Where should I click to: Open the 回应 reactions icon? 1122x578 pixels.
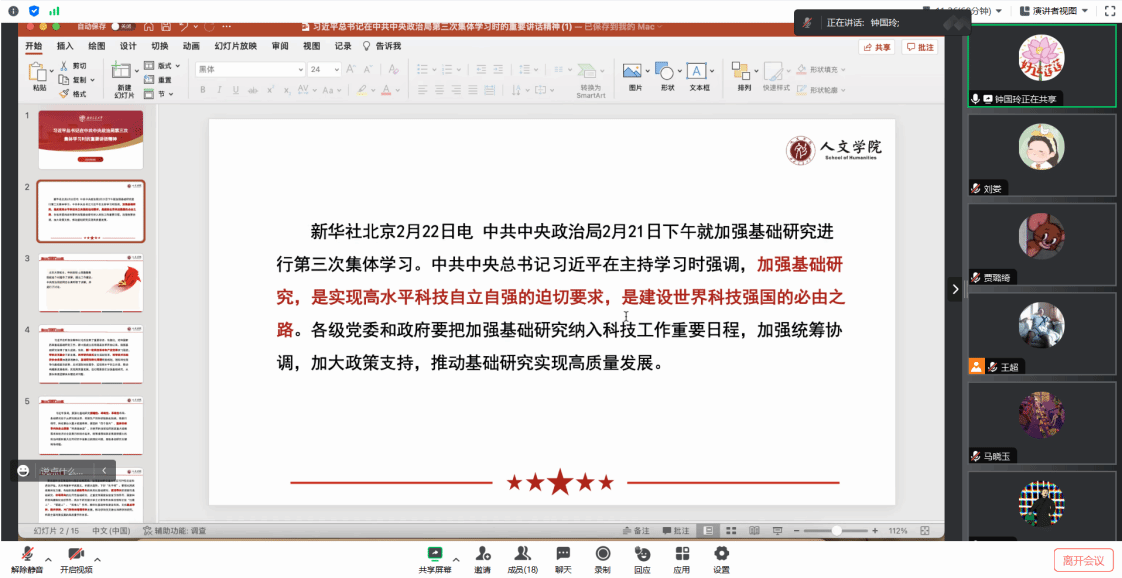click(642, 553)
